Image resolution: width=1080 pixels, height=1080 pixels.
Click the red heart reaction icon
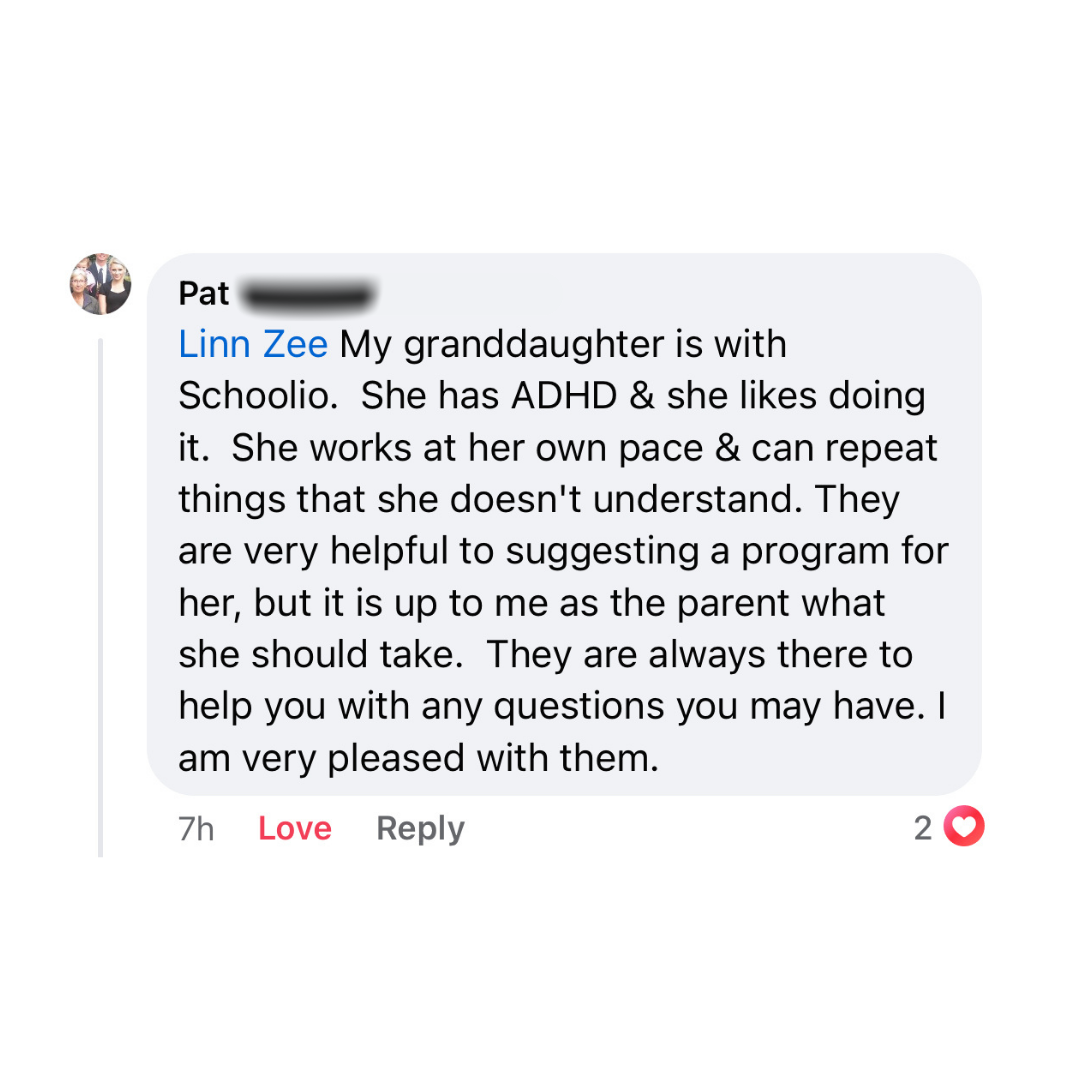click(965, 827)
